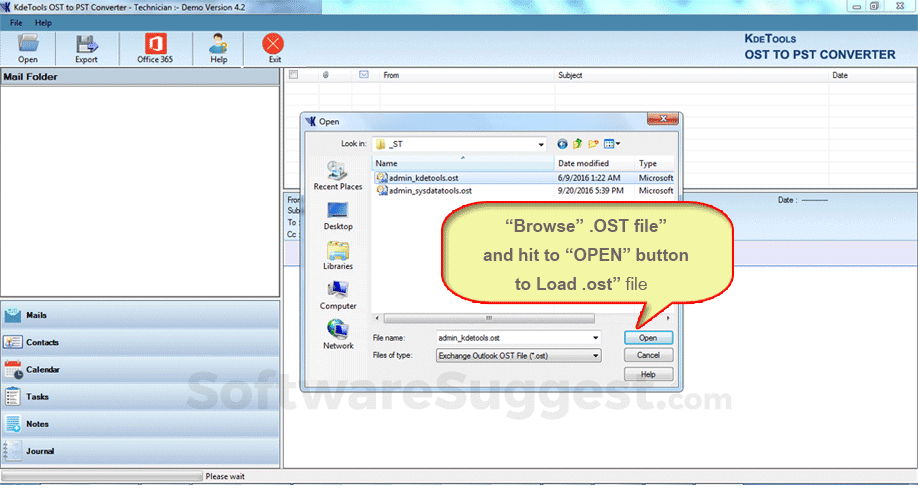Open Notes section in sidebar
918x489 pixels.
pyautogui.click(x=140, y=424)
